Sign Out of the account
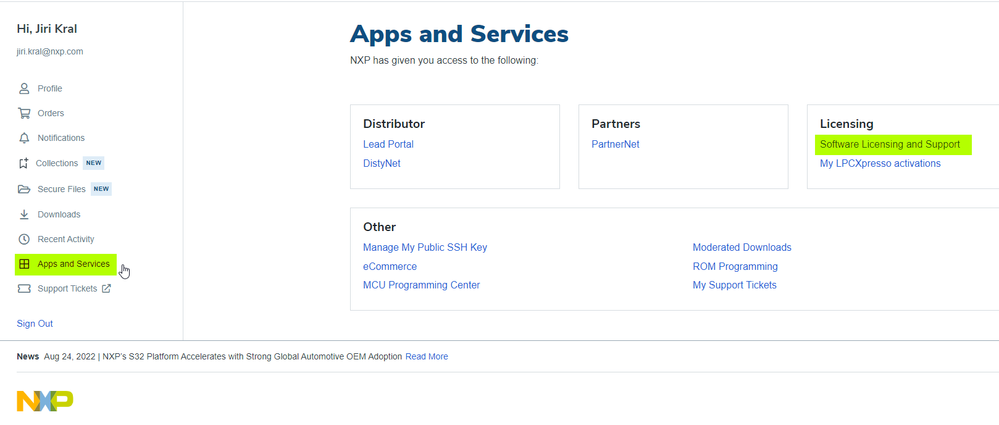 35,324
